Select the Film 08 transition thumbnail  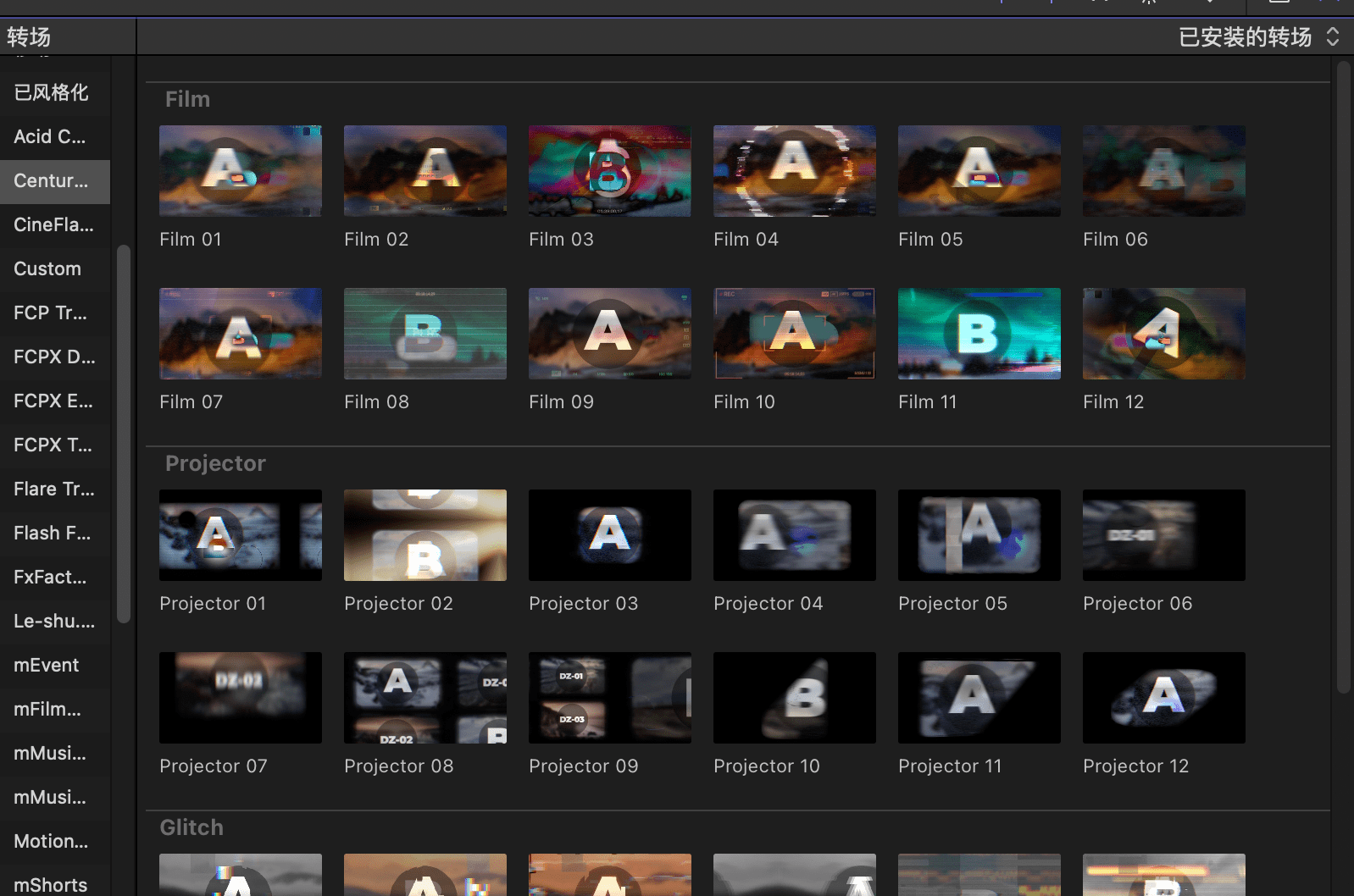pyautogui.click(x=425, y=334)
